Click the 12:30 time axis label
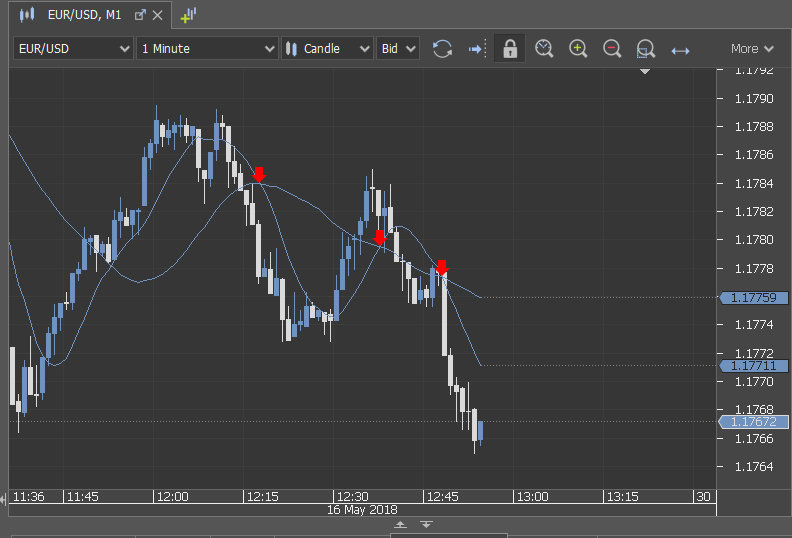This screenshot has height=538, width=792. (353, 497)
